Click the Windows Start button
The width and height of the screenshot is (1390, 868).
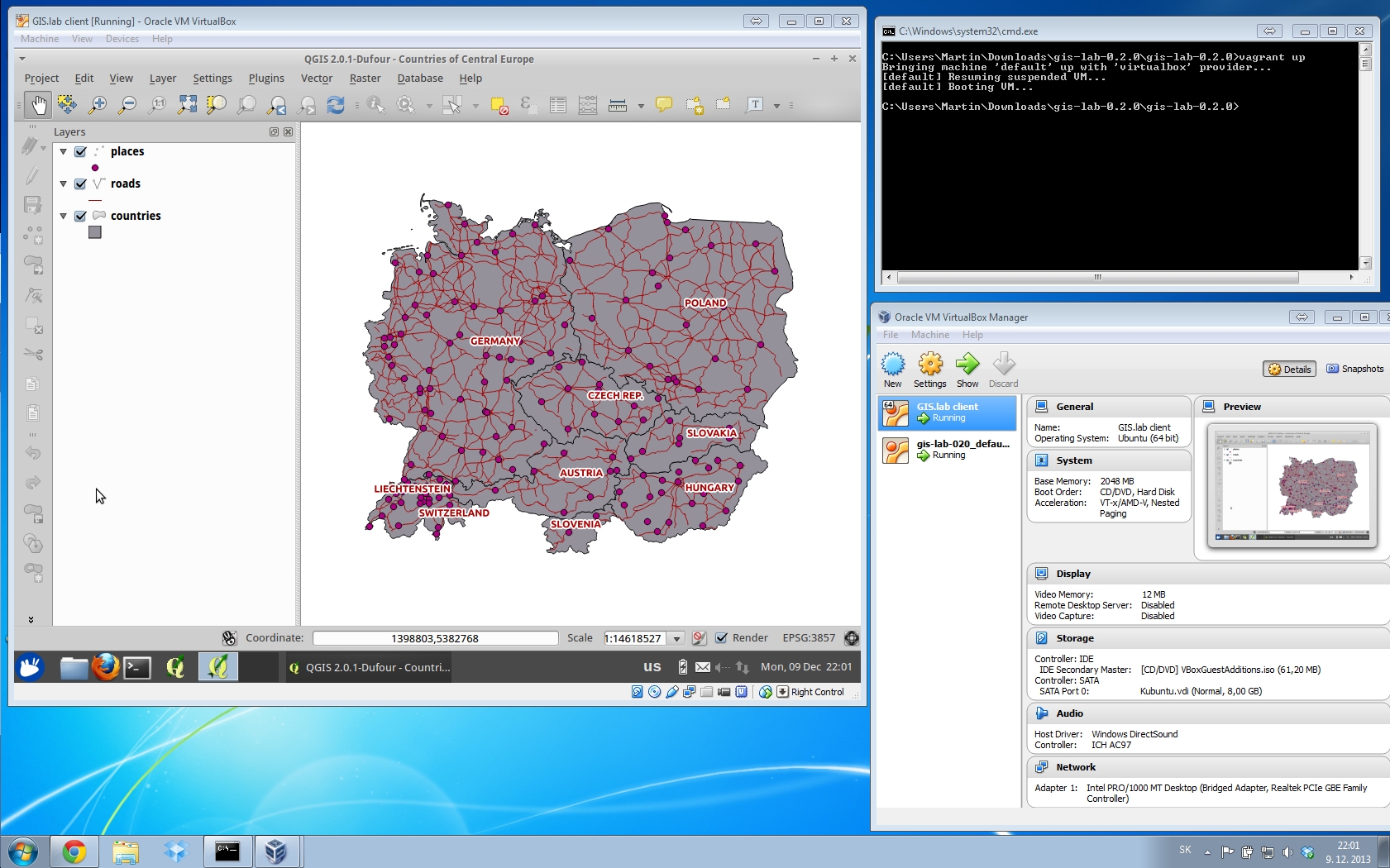(22, 851)
